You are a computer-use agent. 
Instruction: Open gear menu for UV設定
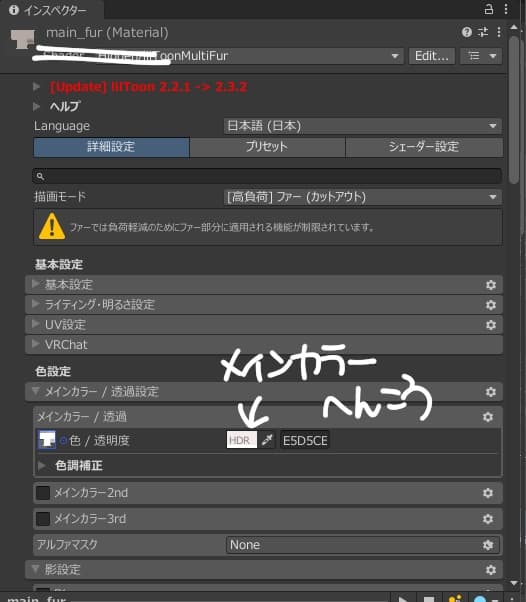click(491, 325)
